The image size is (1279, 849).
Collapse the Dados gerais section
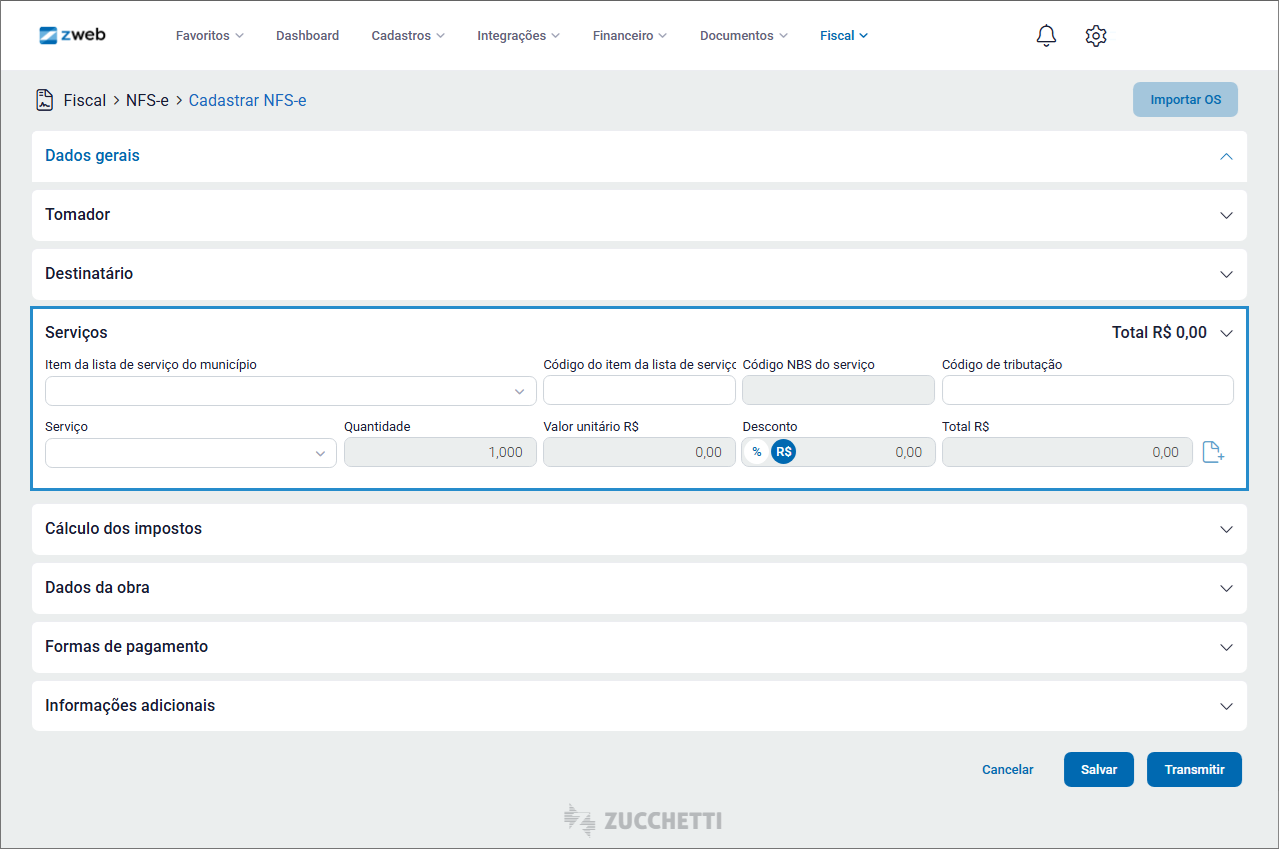1226,156
